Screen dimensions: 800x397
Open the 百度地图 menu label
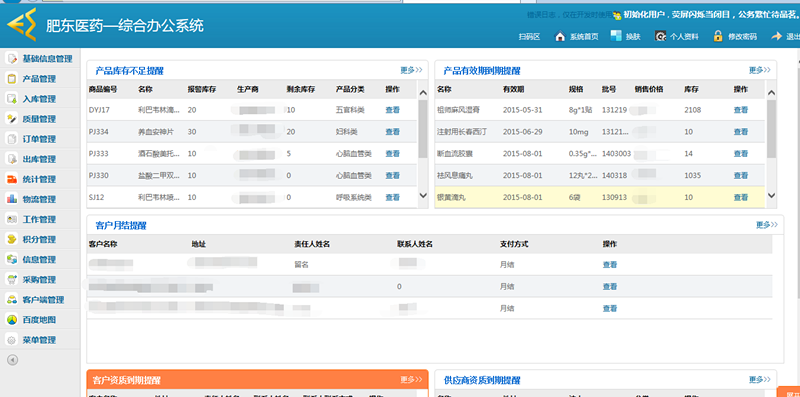click(39, 320)
